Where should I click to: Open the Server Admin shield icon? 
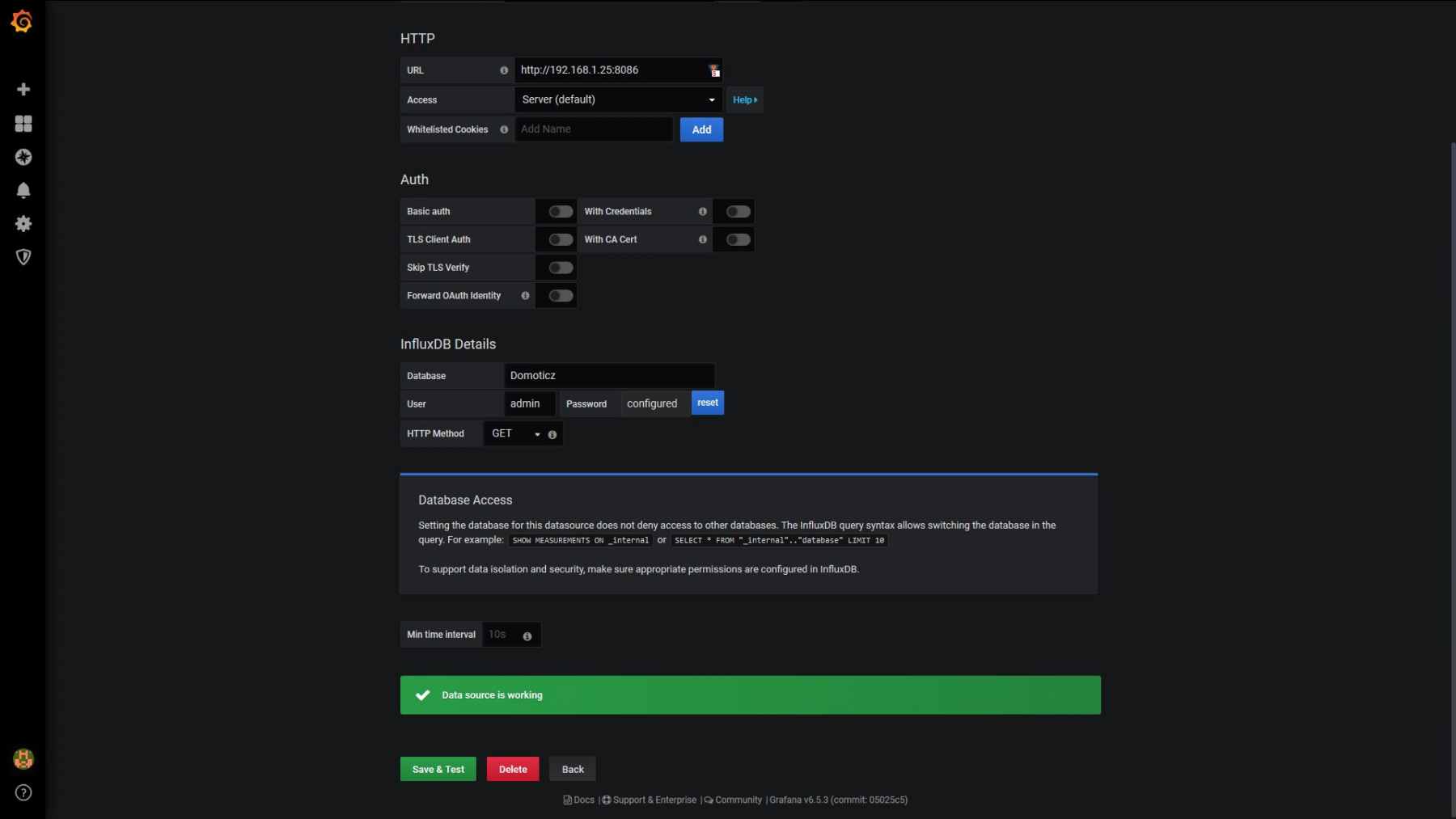pos(23,257)
